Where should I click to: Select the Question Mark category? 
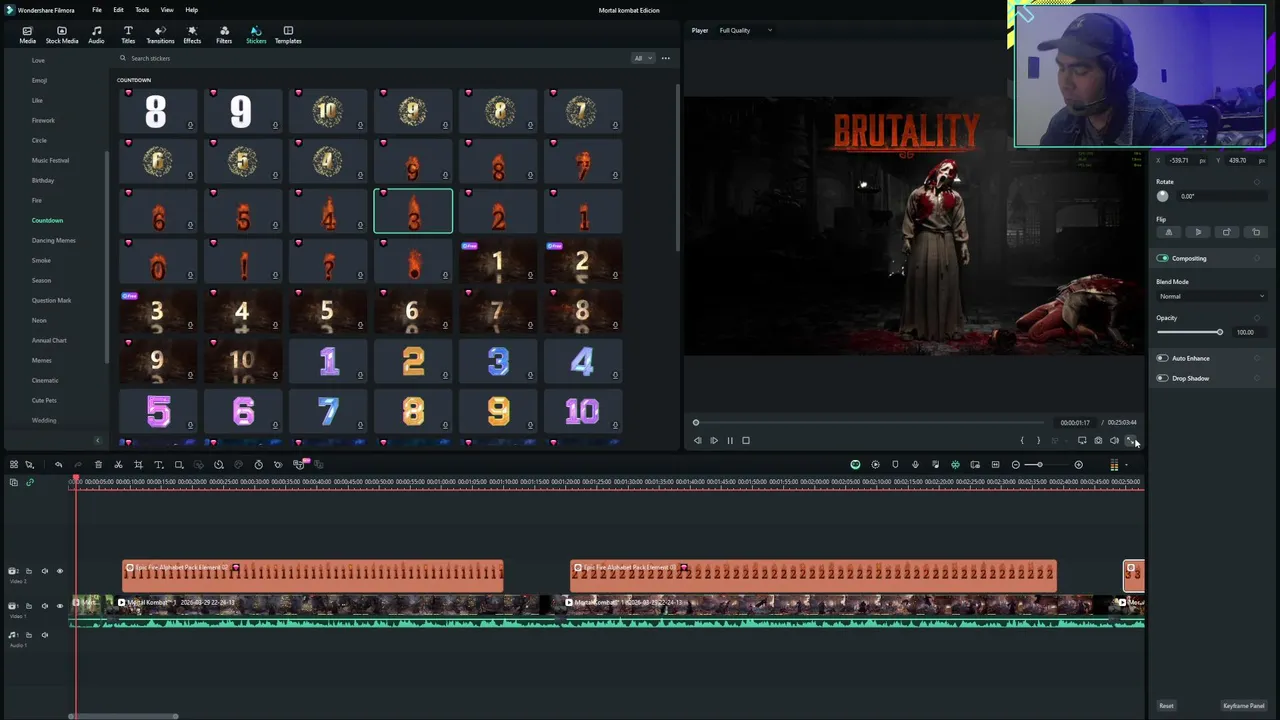point(51,300)
